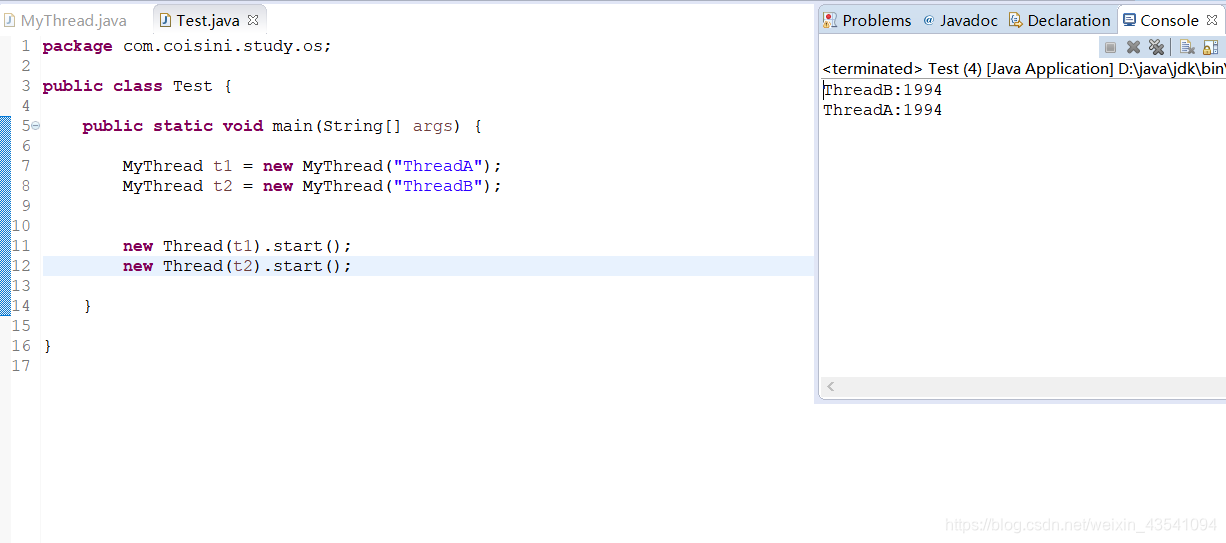Screen dimensions: 1226x543
Task: Click line number 17 in the gutter
Action: click(20, 366)
